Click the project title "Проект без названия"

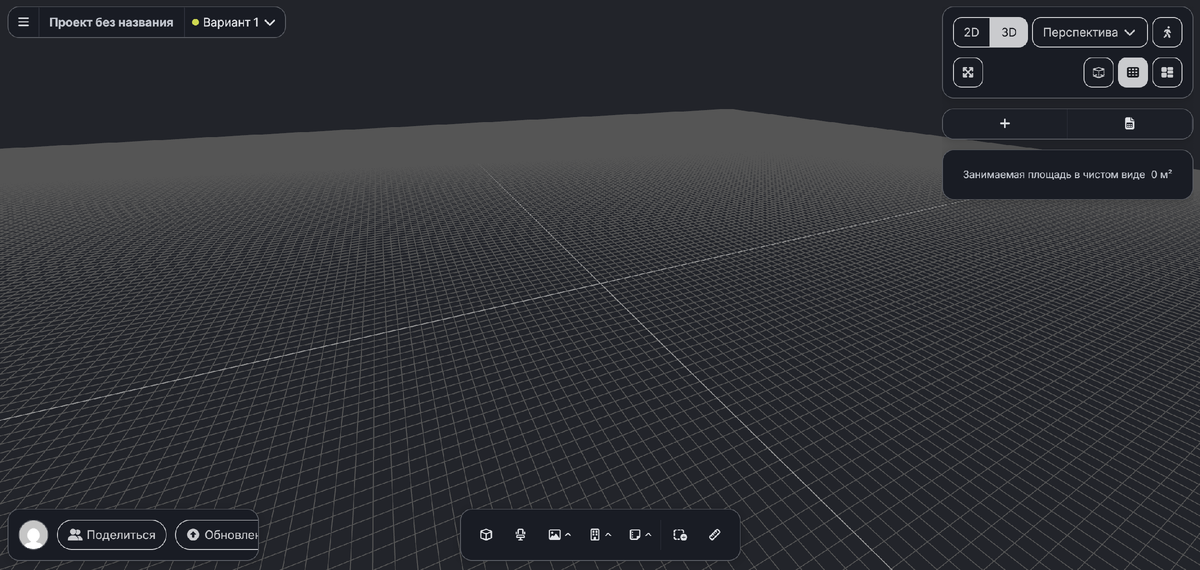[111, 22]
